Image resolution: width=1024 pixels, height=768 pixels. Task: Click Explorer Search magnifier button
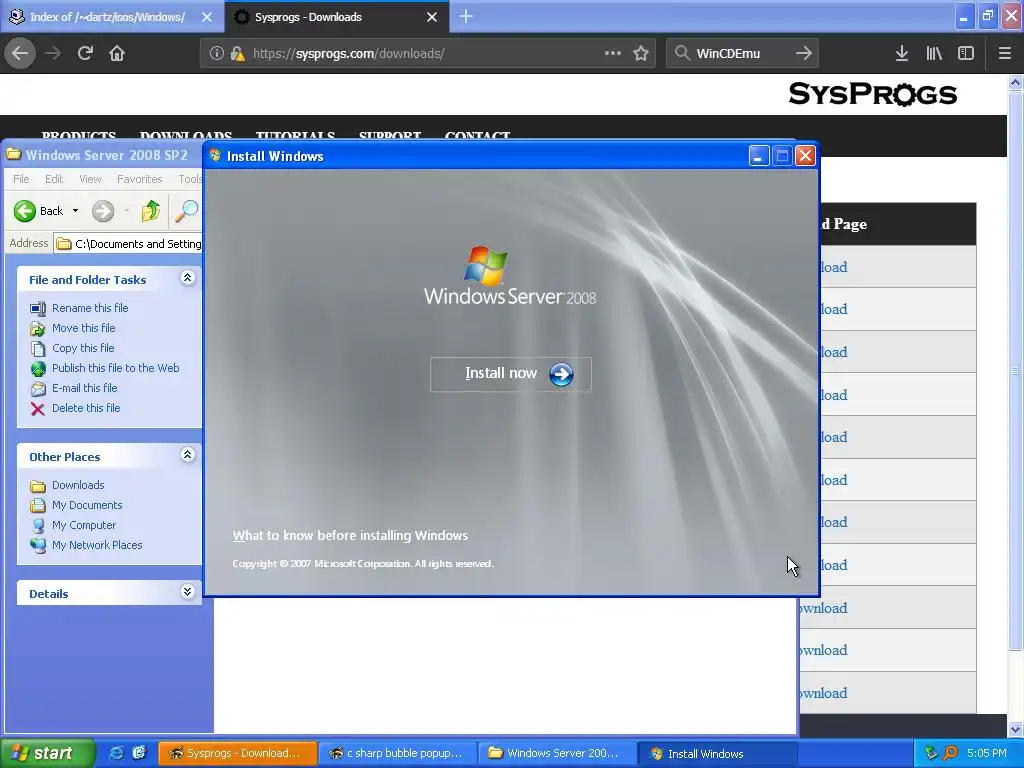tap(186, 211)
